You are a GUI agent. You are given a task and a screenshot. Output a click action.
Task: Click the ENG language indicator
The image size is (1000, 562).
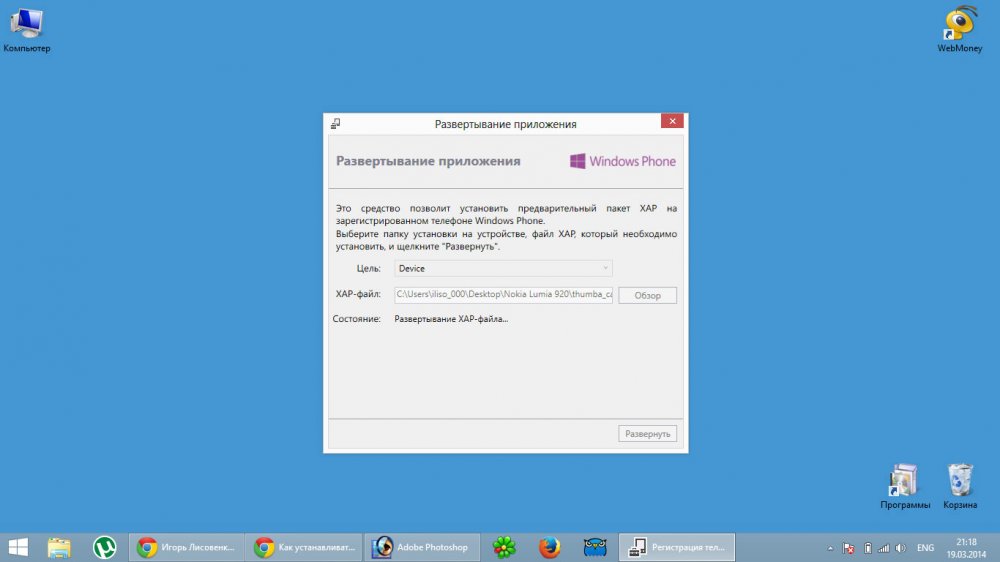click(925, 548)
